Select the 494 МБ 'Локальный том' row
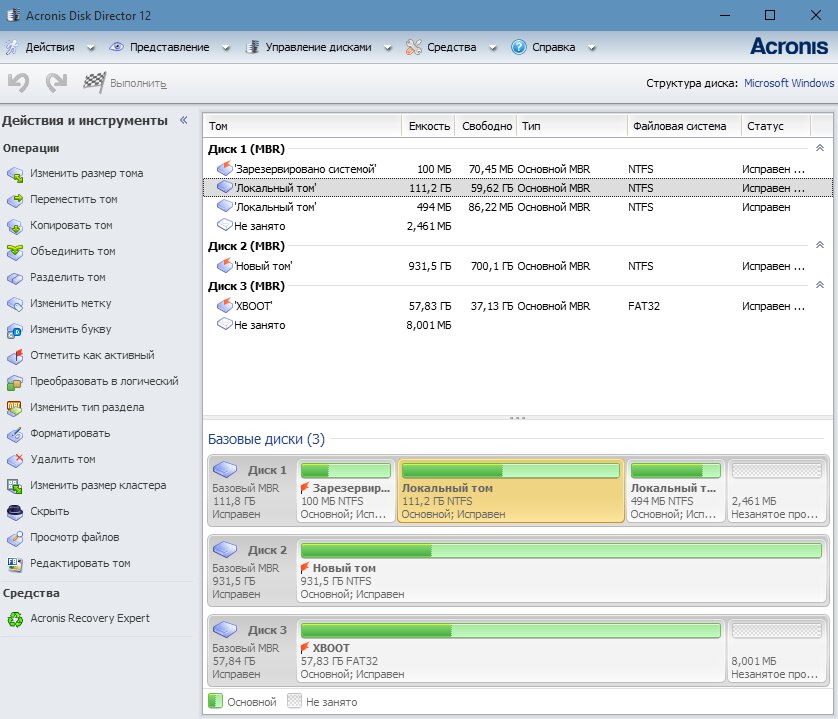This screenshot has height=719, width=838. (x=518, y=207)
